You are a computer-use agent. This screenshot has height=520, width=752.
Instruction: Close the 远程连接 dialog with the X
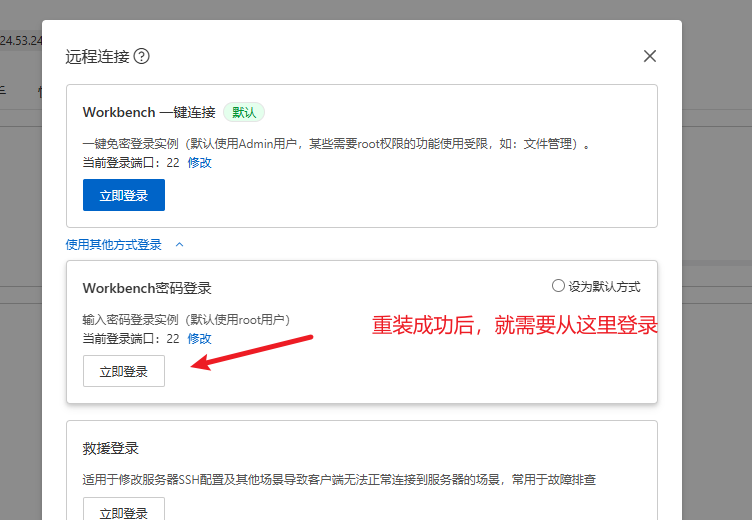(x=650, y=56)
